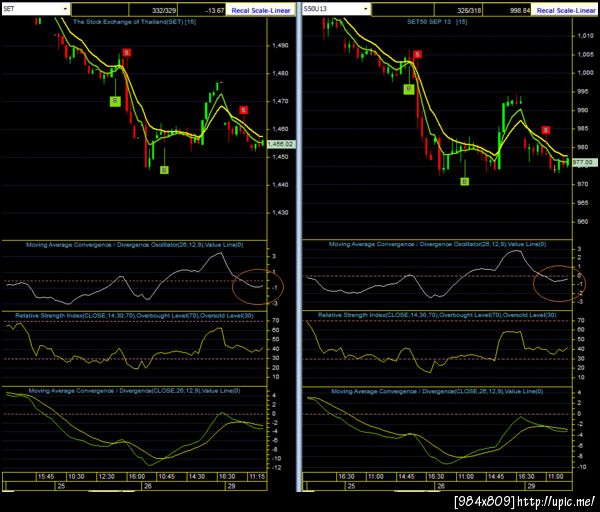Click the 11:15 time label on SET axis
The width and height of the screenshot is (600, 512).
(257, 476)
